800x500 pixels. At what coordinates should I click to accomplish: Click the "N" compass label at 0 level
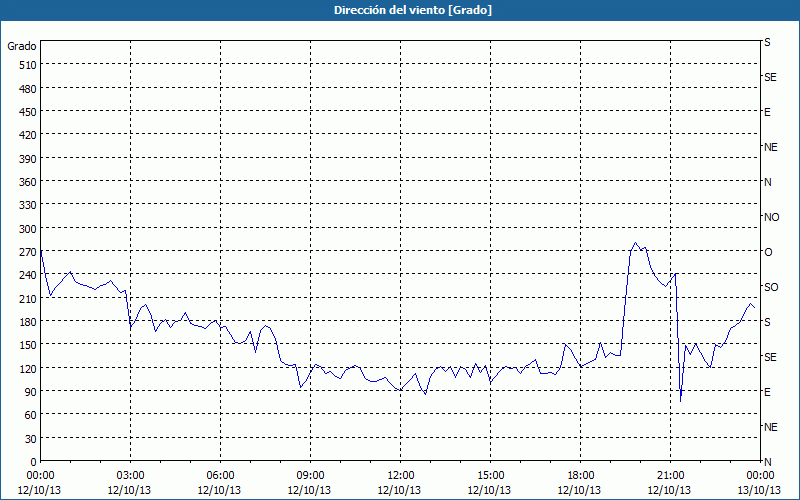(x=768, y=462)
